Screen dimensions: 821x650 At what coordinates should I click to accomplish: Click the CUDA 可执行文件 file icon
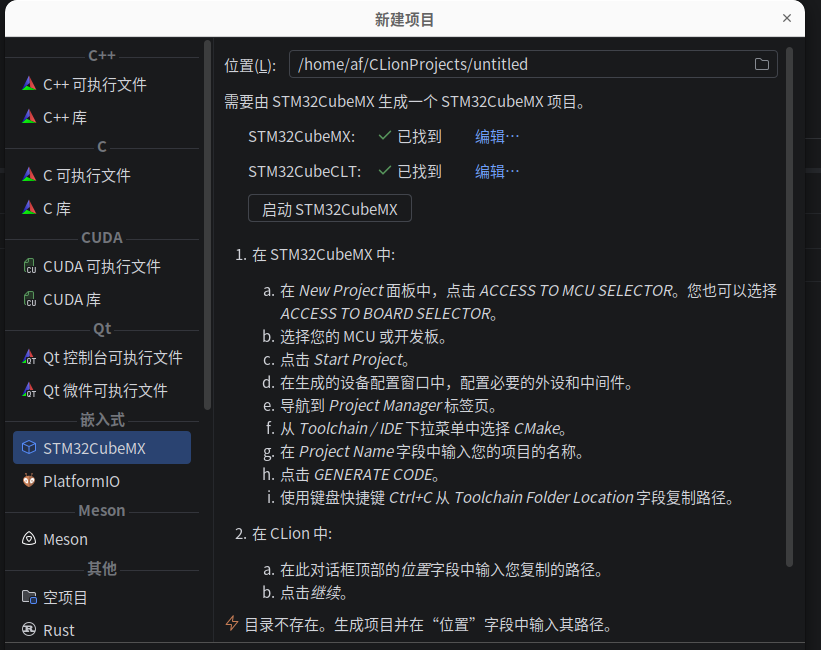[29, 266]
